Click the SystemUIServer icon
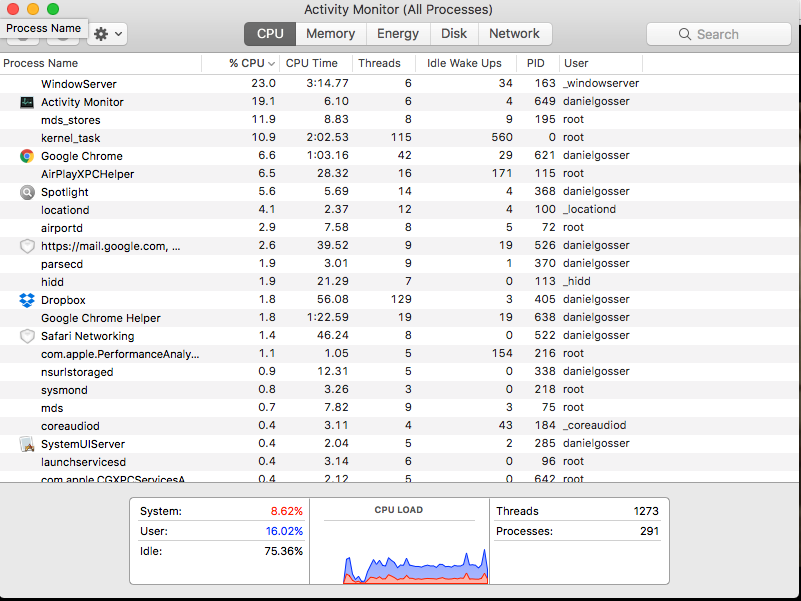This screenshot has width=801, height=601. tap(27, 444)
